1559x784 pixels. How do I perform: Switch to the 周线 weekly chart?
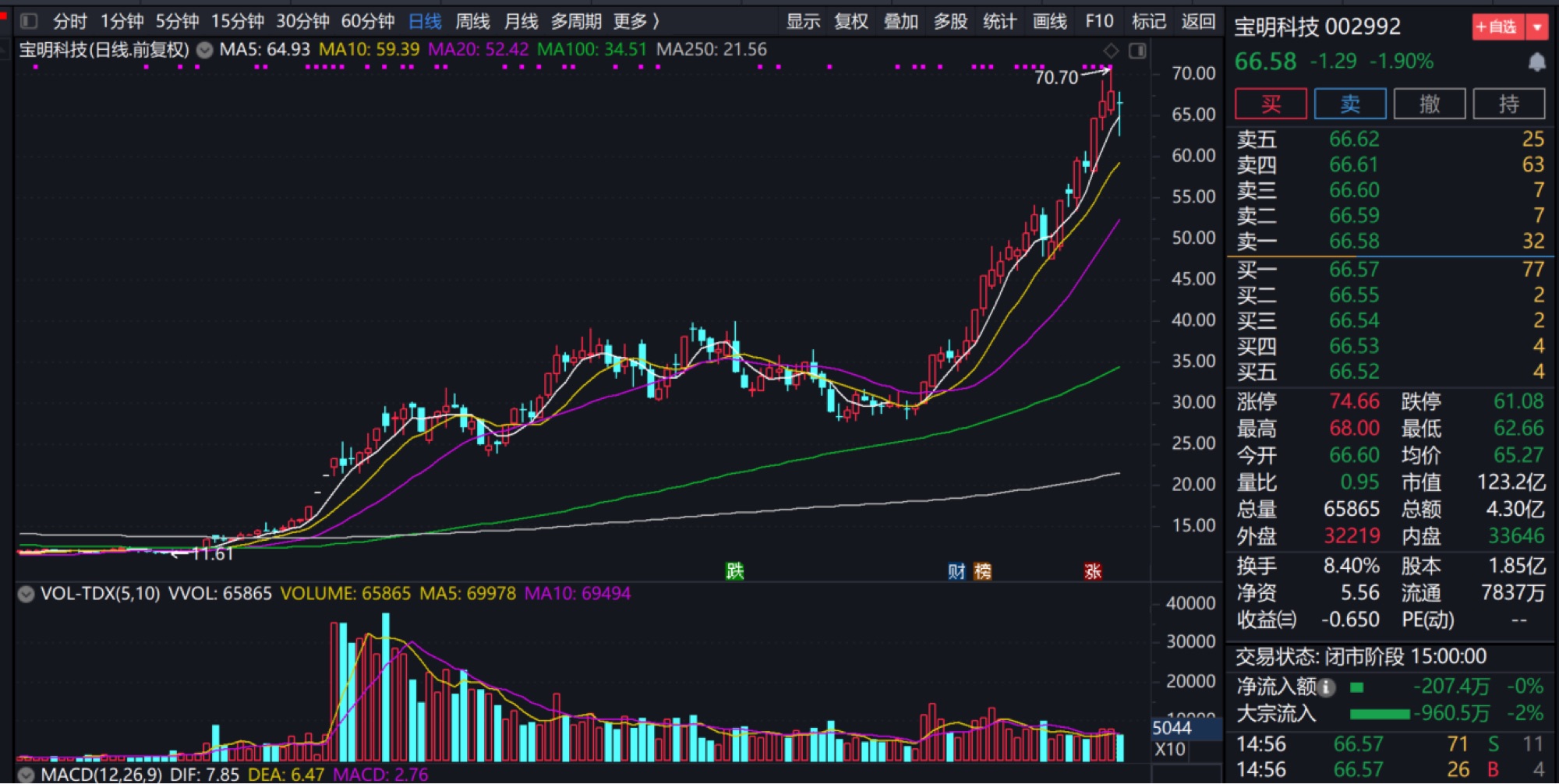click(472, 21)
